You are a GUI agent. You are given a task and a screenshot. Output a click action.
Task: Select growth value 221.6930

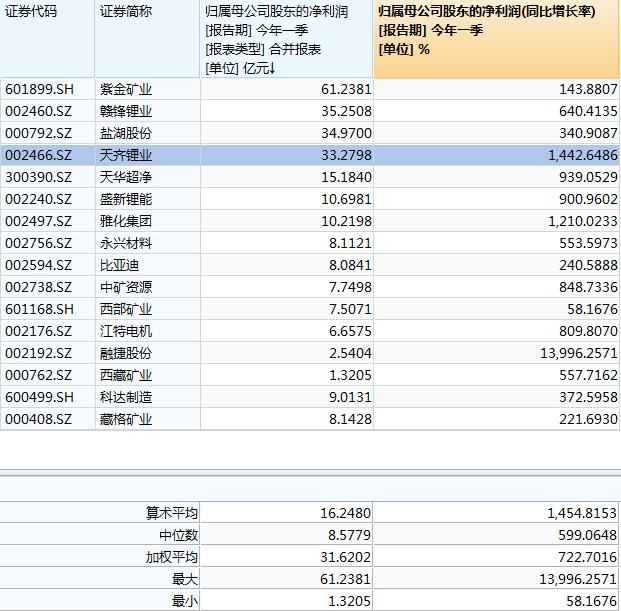point(588,419)
